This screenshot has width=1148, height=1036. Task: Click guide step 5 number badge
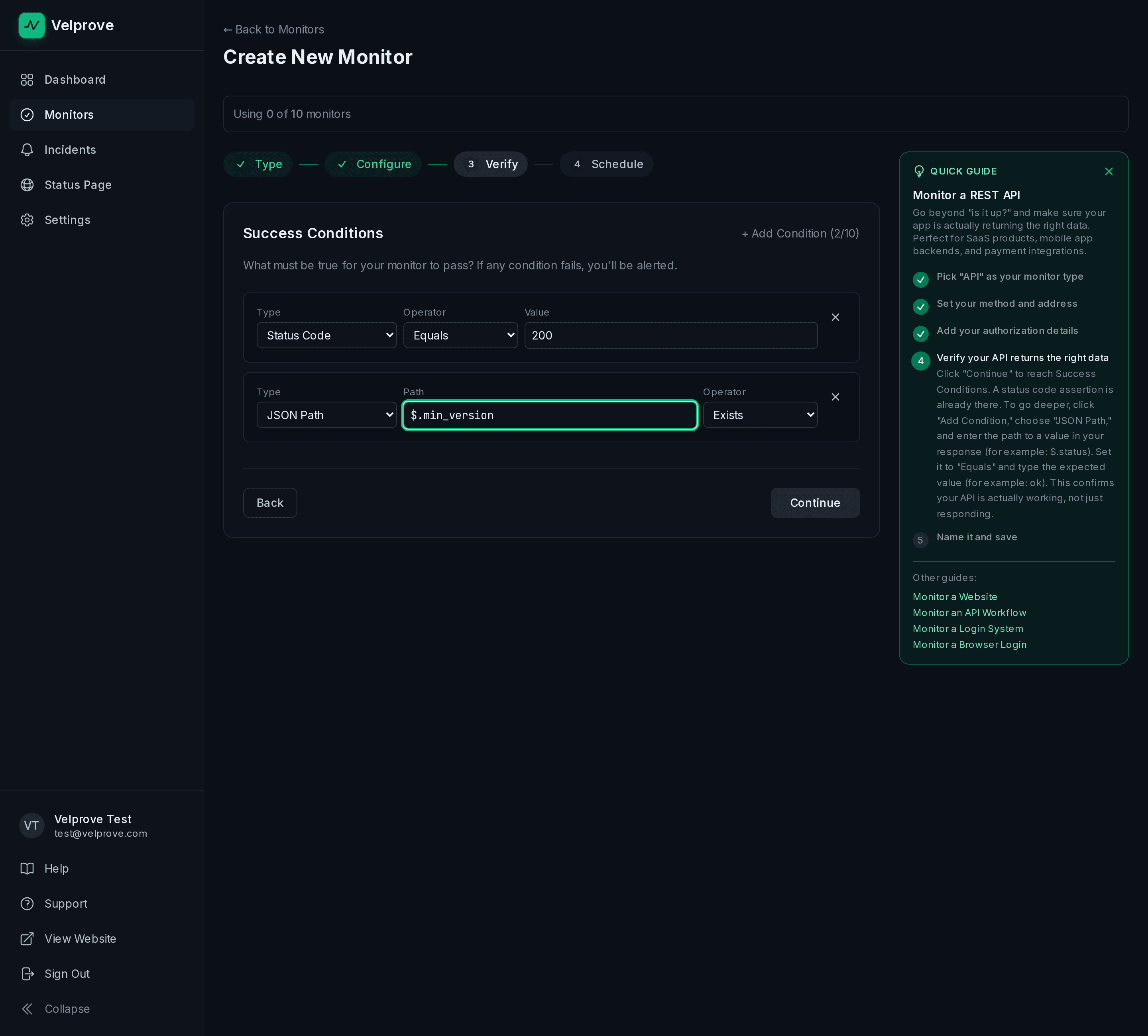pyautogui.click(x=920, y=540)
